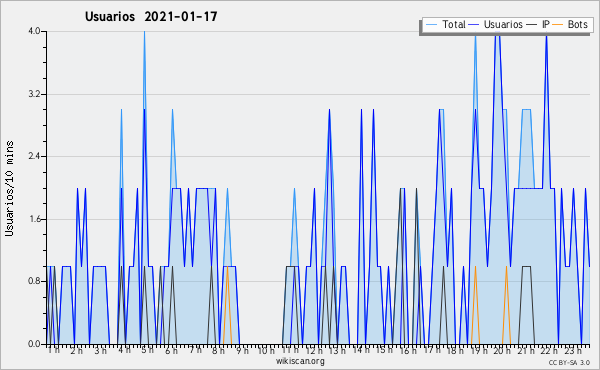Click the '23 h' x-axis tick label
Screen dimensions: 600x370
coord(573,350)
